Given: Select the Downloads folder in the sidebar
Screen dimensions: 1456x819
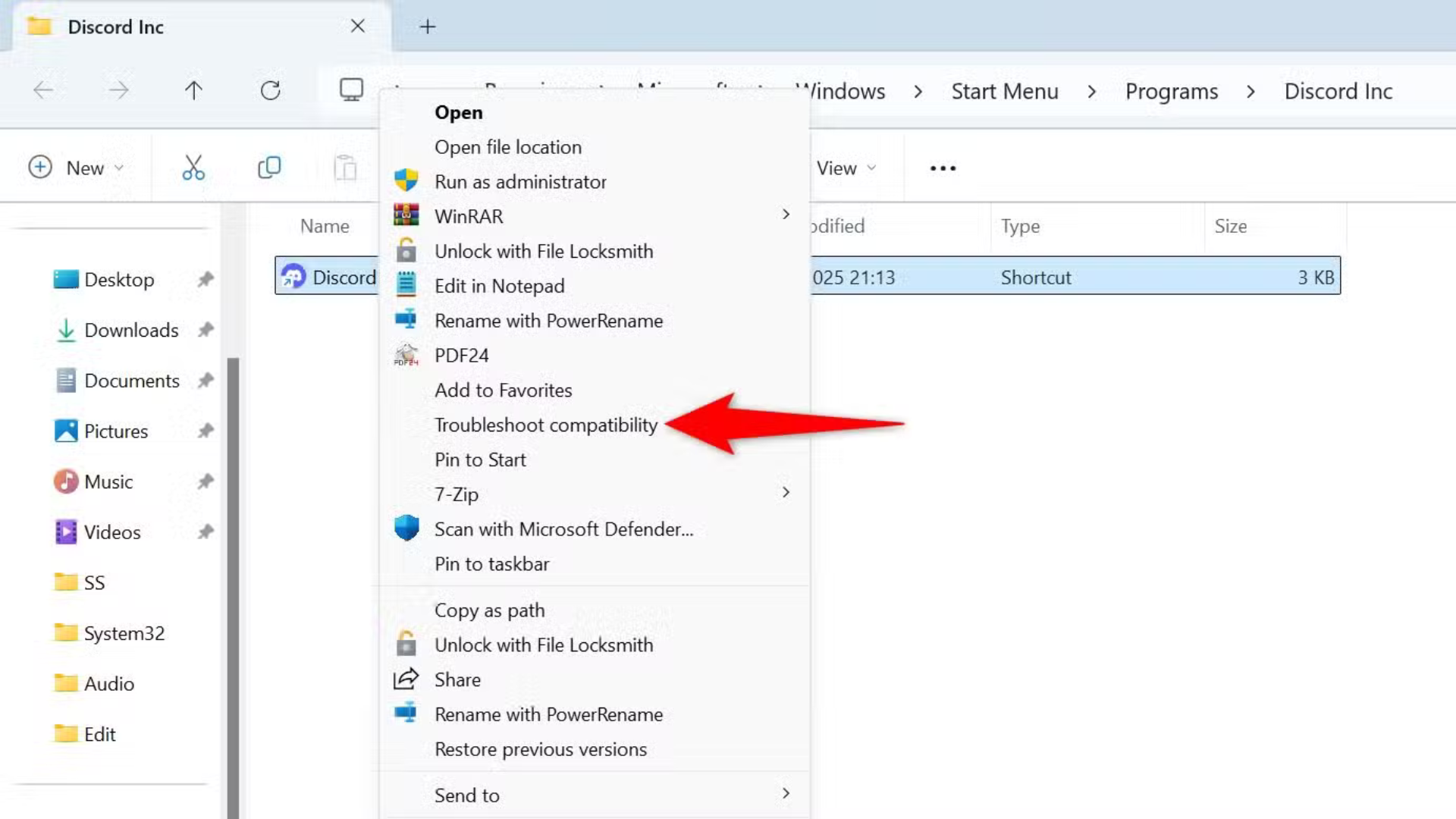Looking at the screenshot, I should pyautogui.click(x=131, y=330).
